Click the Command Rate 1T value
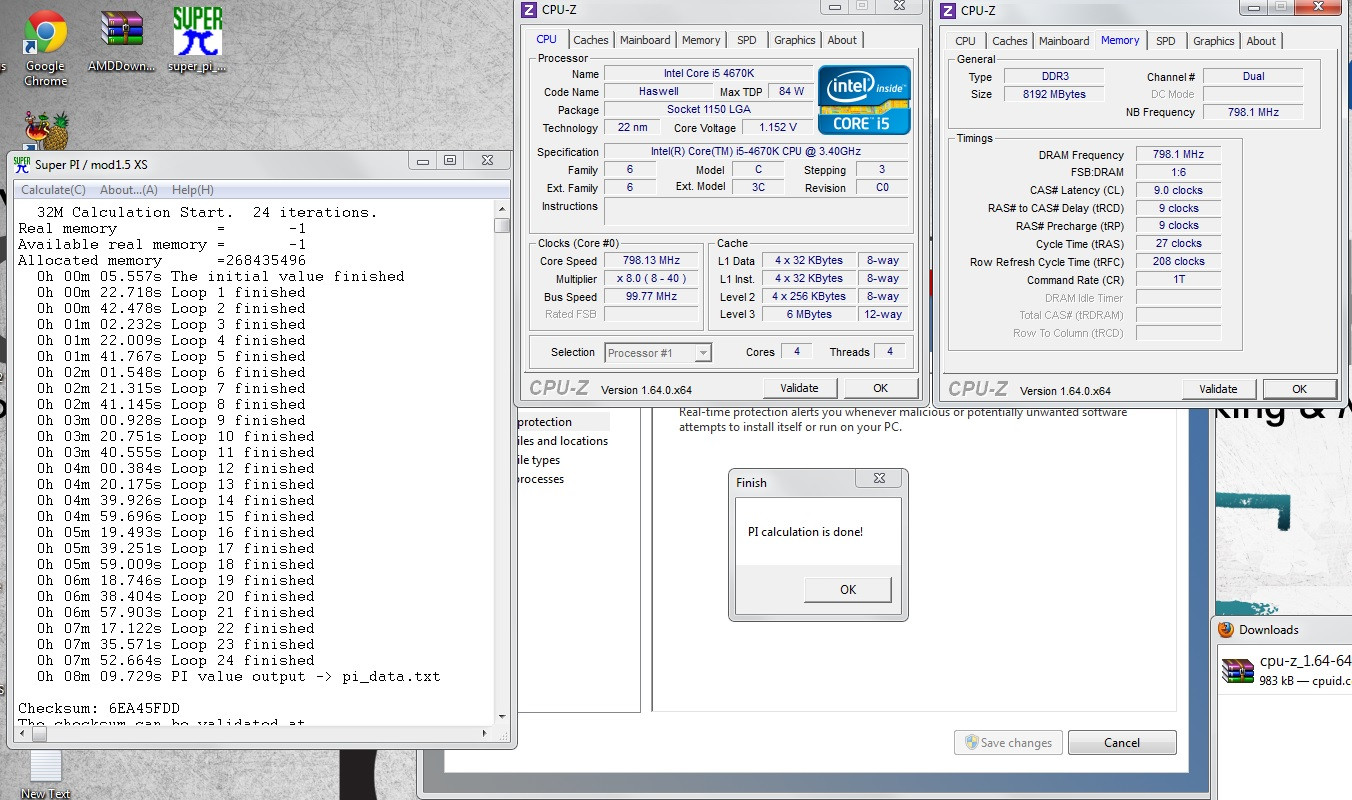The width and height of the screenshot is (1352, 800). point(1178,280)
